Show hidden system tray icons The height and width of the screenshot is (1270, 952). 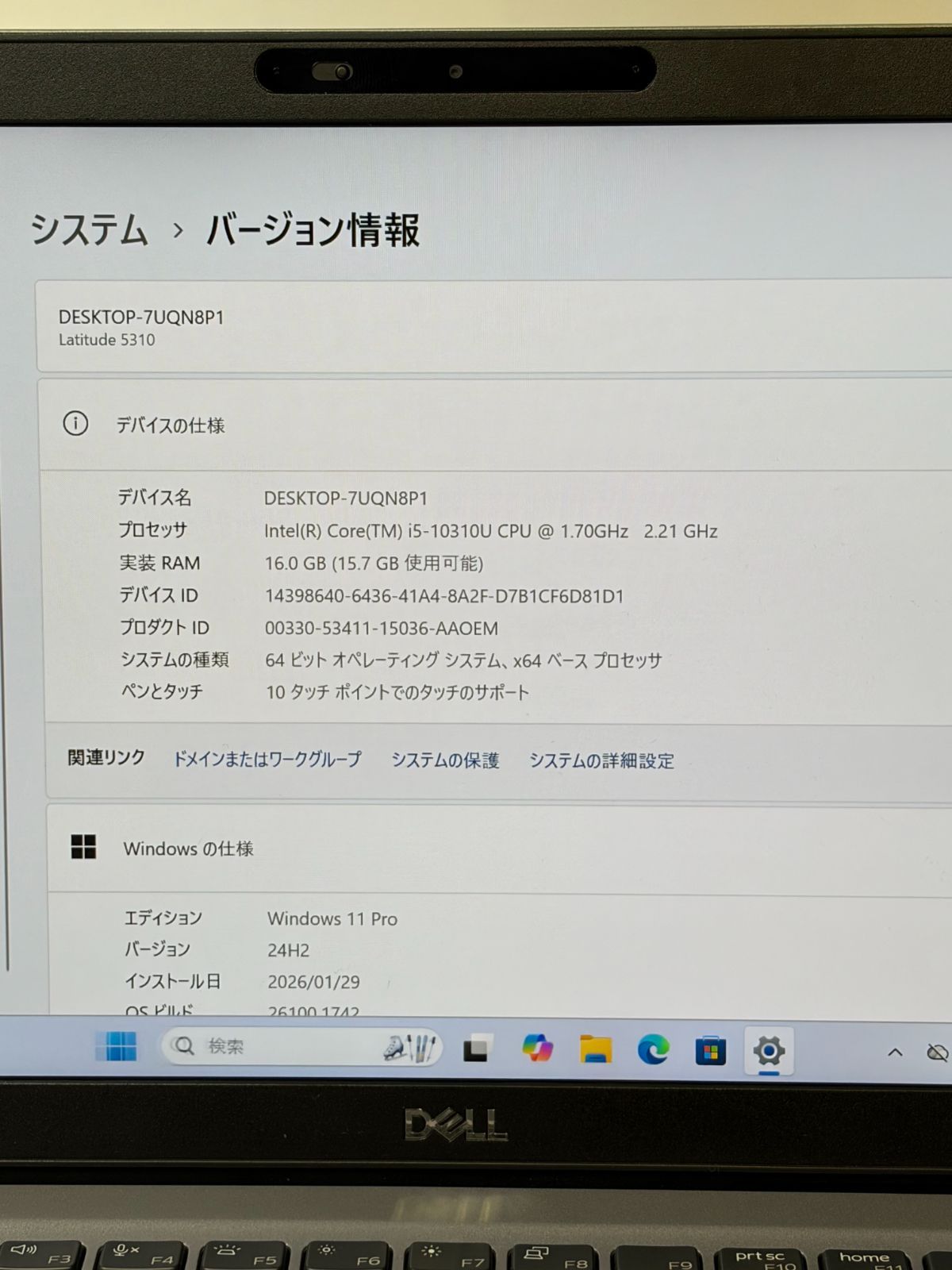[x=895, y=1053]
